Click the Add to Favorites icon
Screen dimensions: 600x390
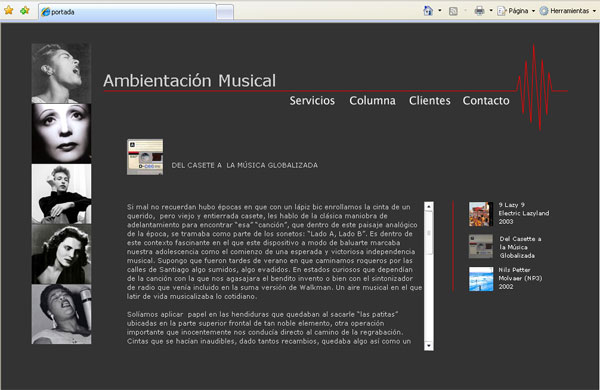25,10
